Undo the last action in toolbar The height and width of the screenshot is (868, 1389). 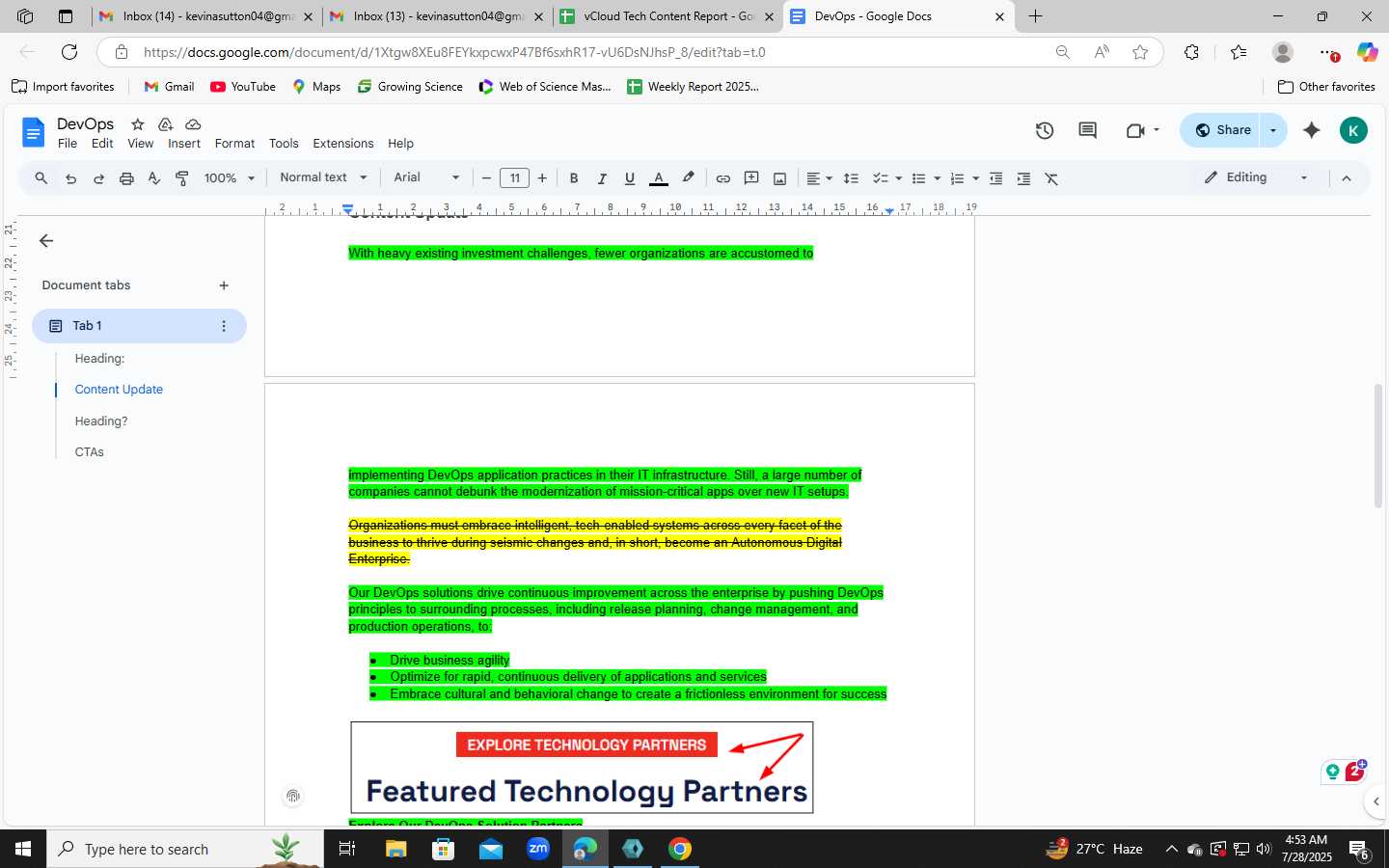point(70,178)
